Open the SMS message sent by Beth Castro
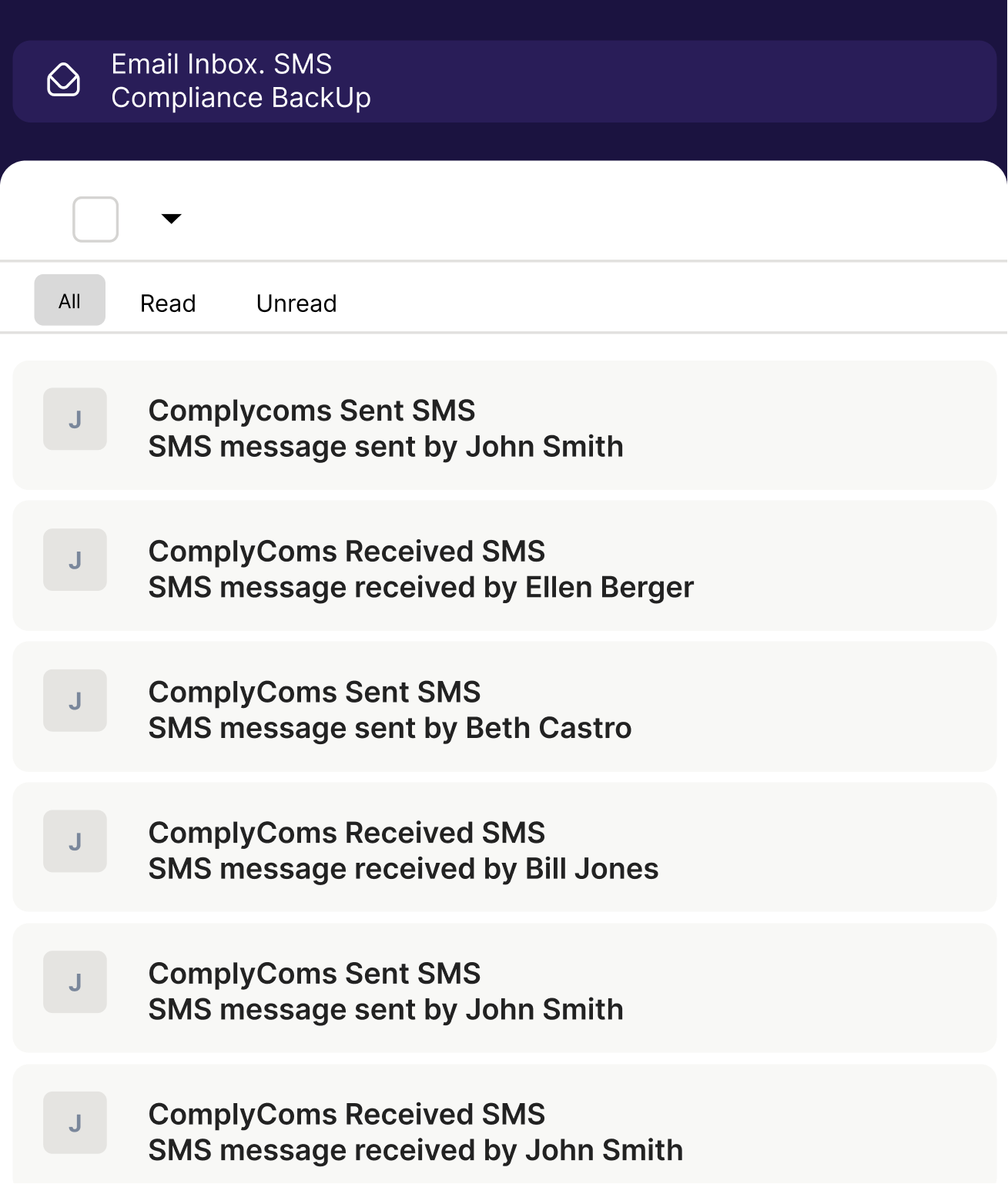The image size is (1008, 1184). 504,707
